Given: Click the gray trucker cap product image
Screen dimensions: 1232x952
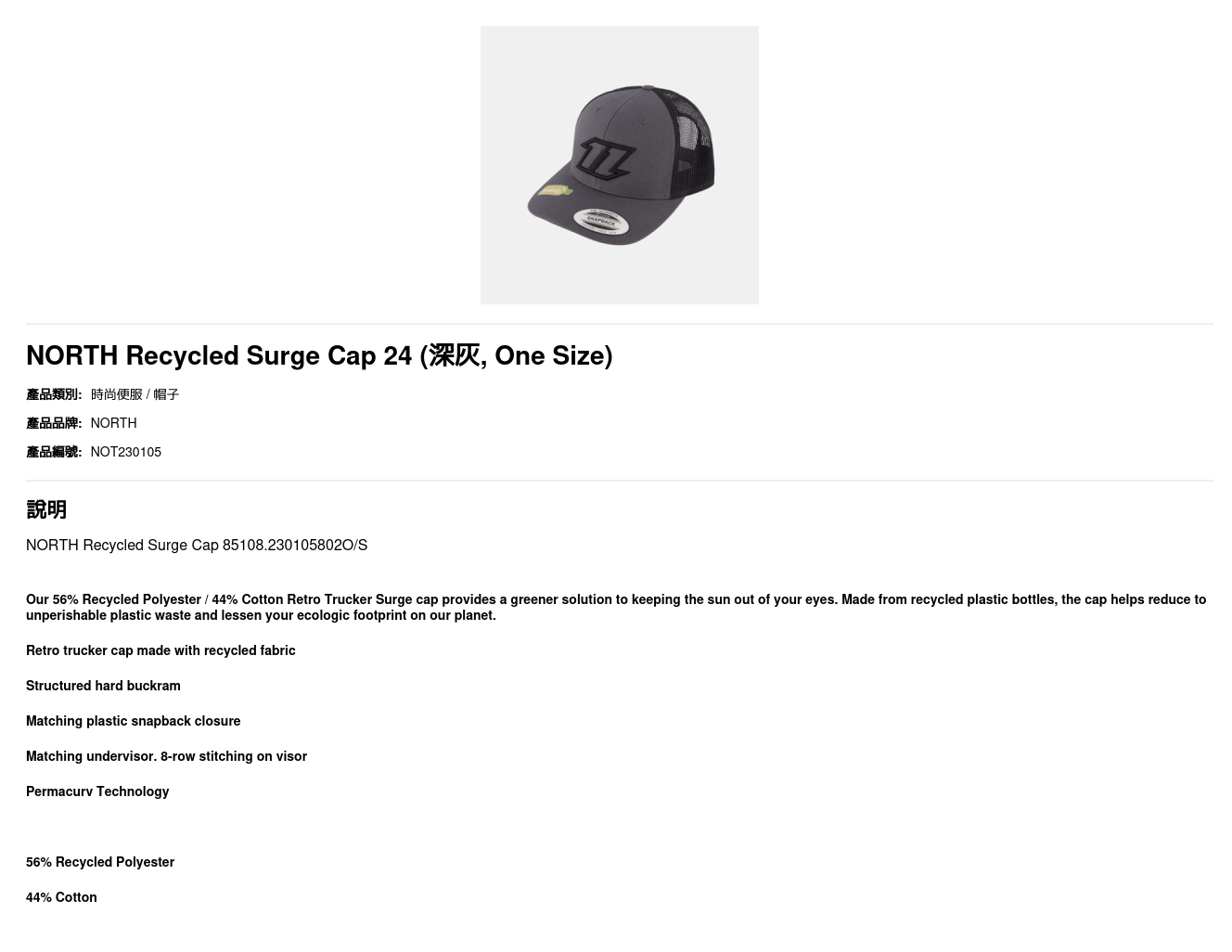Looking at the screenshot, I should [x=619, y=165].
